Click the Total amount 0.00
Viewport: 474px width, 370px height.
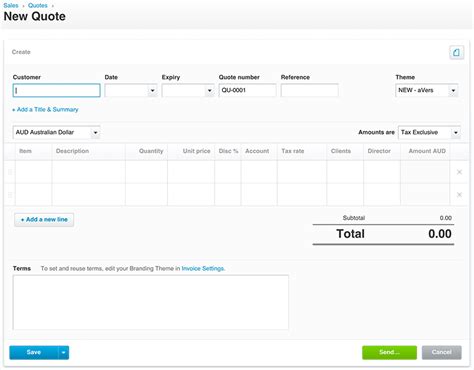coord(440,234)
